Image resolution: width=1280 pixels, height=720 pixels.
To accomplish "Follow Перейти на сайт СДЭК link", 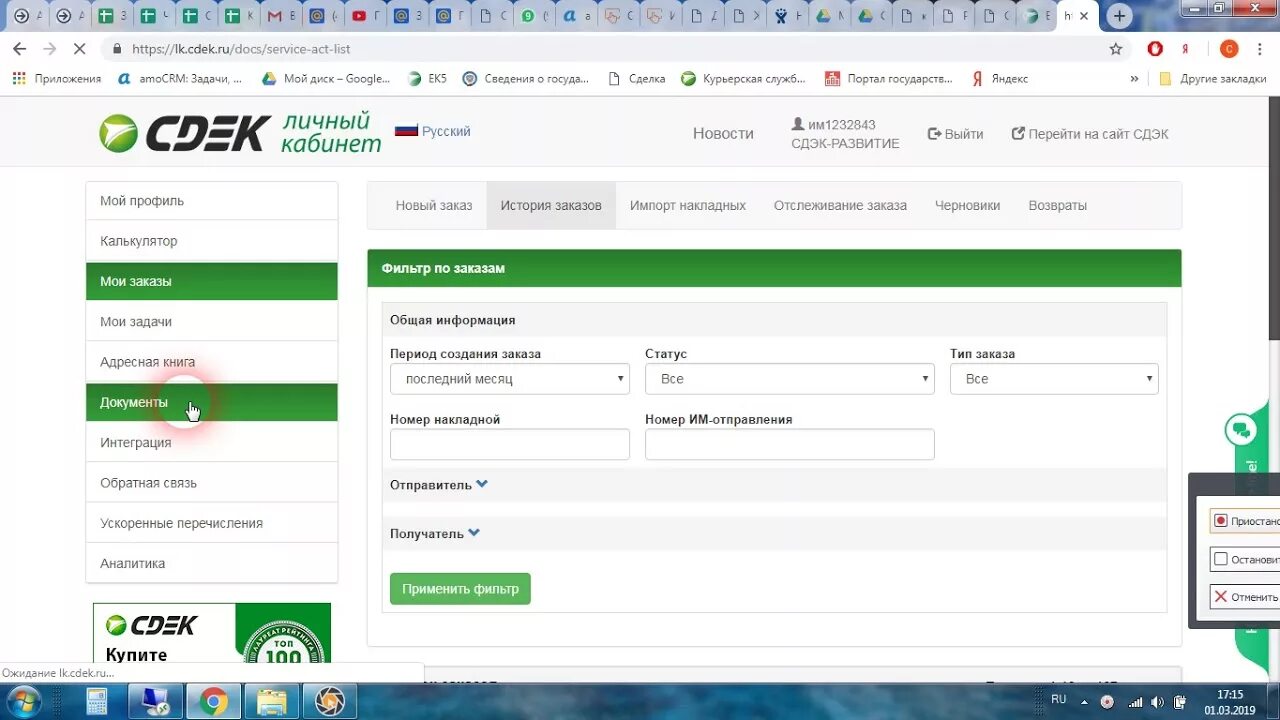I will [x=1090, y=133].
